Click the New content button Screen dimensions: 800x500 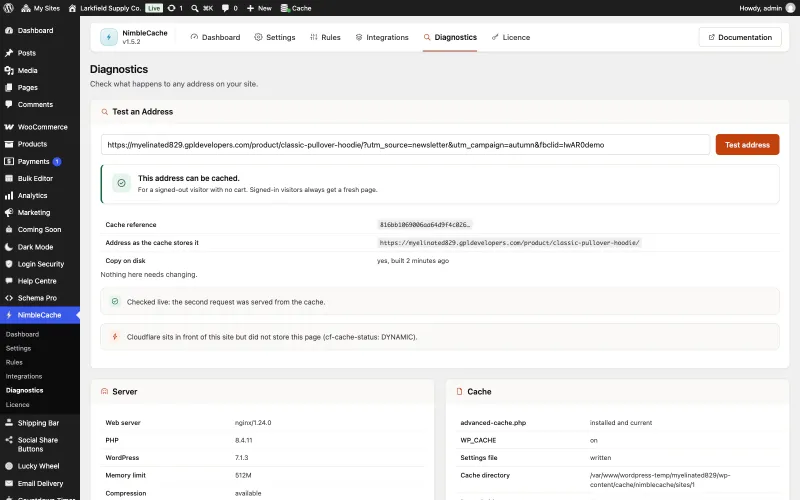[x=259, y=8]
